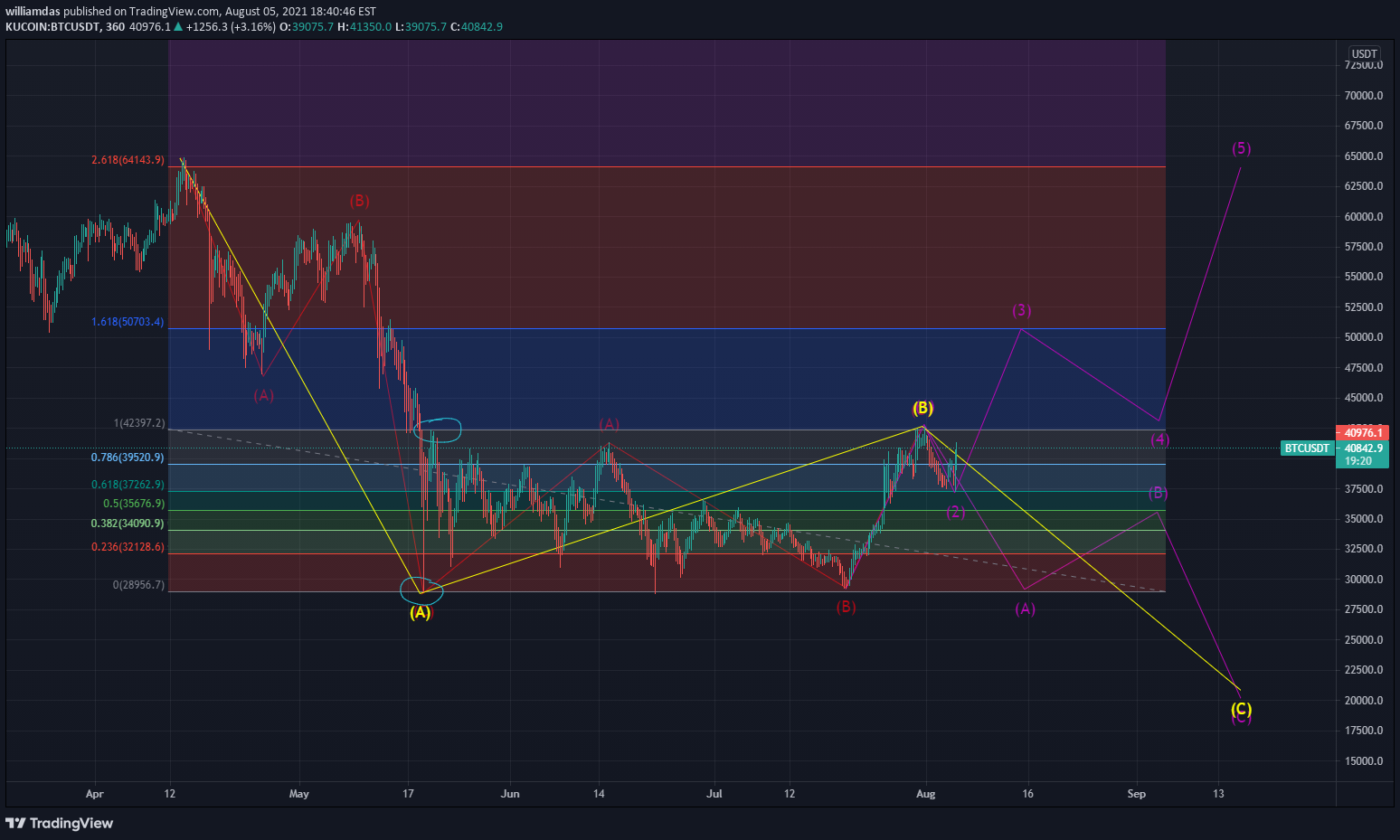
Task: Click the USDT currency label on price axis
Action: click(1364, 53)
